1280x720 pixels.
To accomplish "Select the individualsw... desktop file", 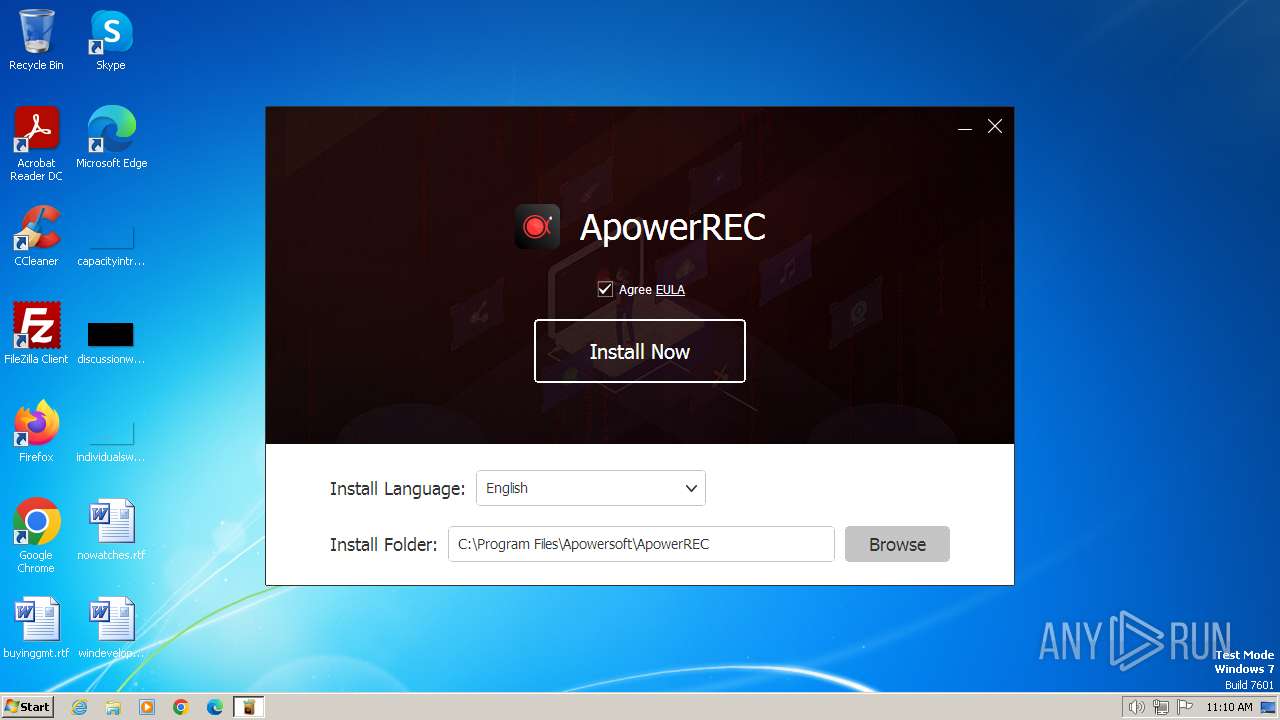I will 111,439.
